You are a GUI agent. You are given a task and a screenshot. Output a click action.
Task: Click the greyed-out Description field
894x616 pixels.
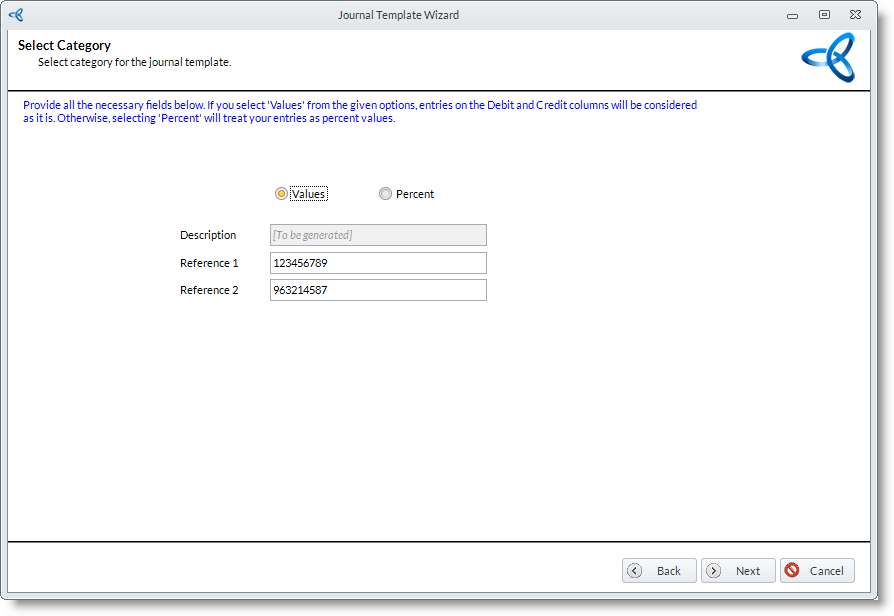[x=378, y=235]
